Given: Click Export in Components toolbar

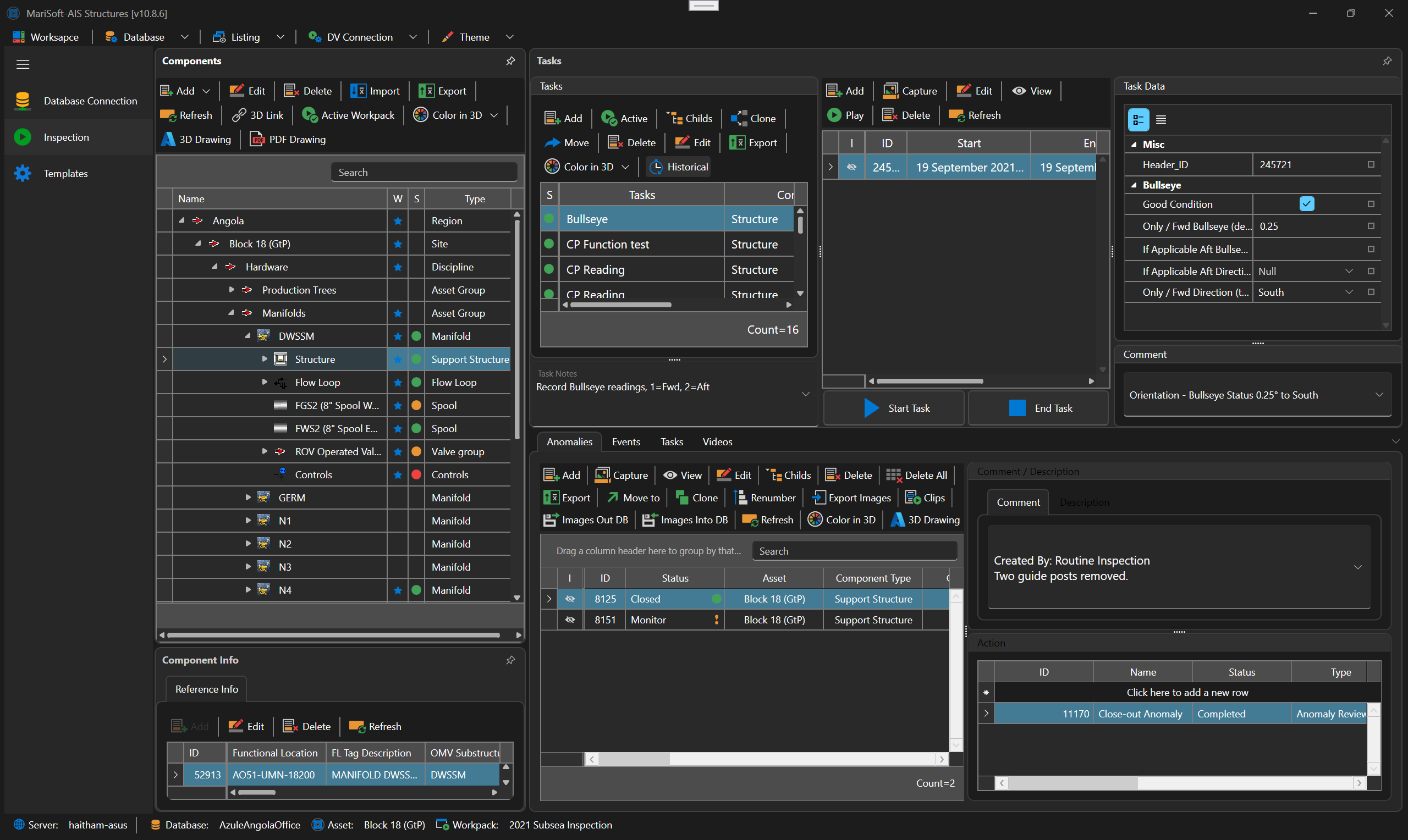Looking at the screenshot, I should pyautogui.click(x=442, y=91).
